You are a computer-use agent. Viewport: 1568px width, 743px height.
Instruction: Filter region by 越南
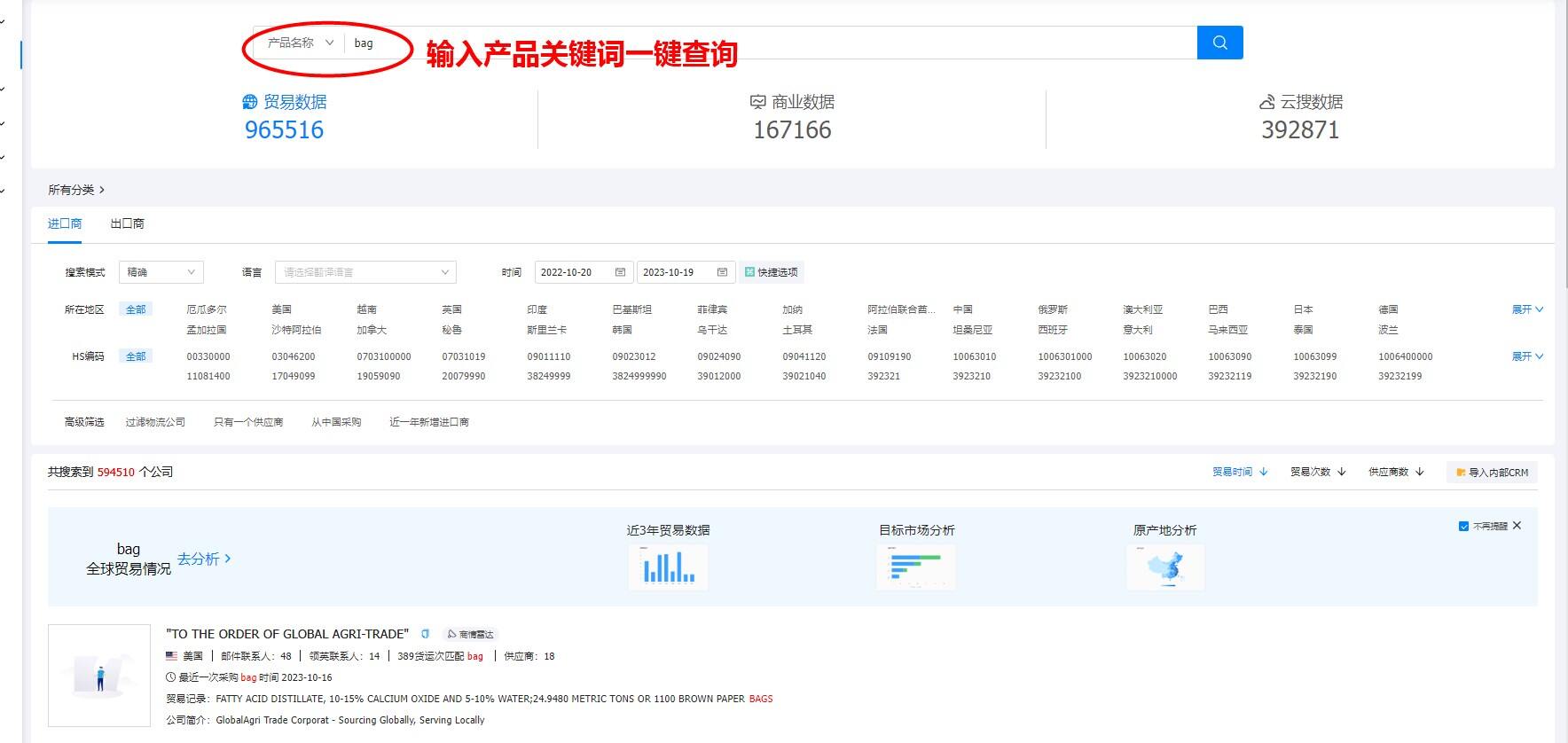(366, 309)
